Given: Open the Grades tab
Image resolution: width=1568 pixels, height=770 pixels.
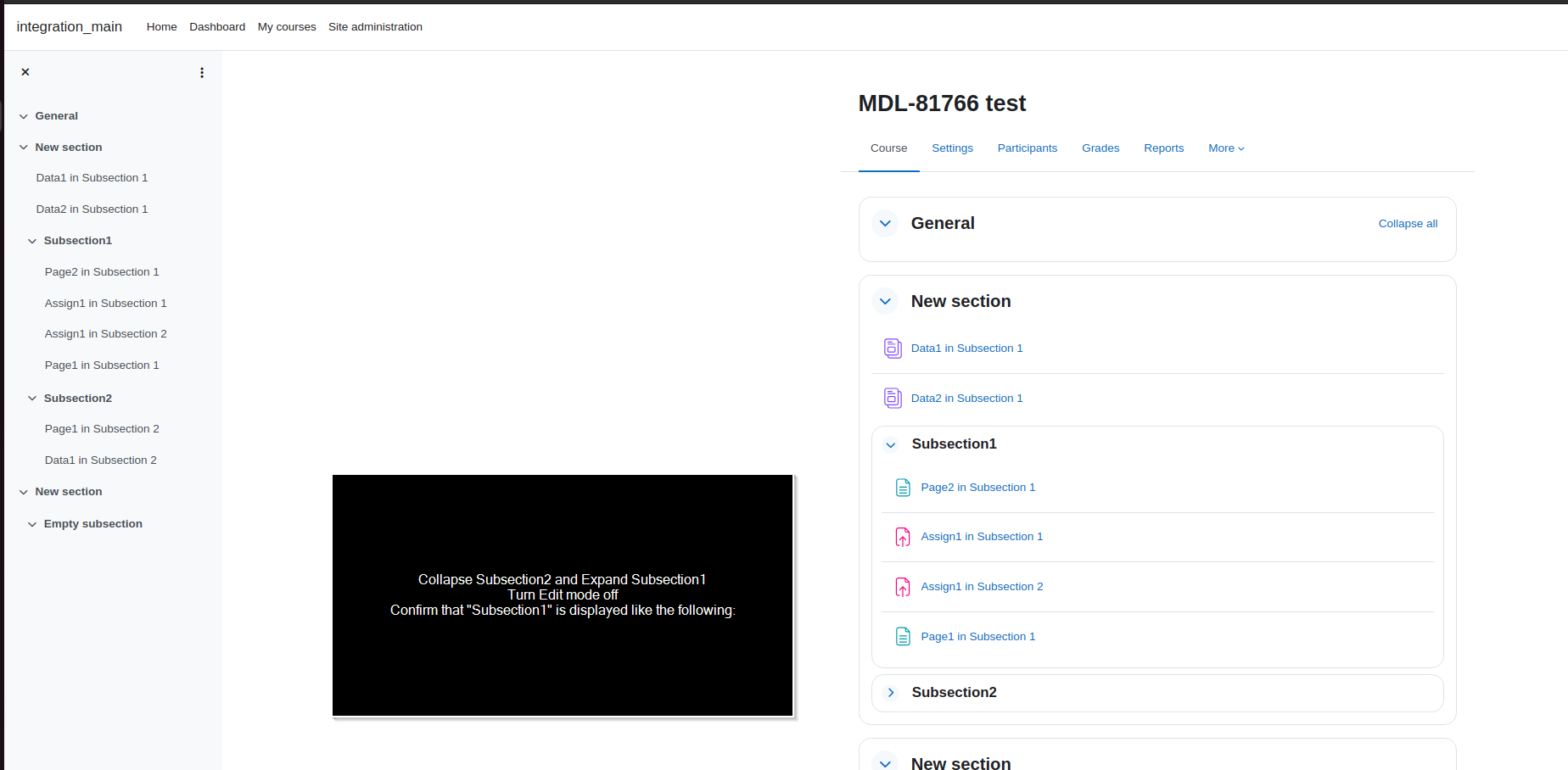Looking at the screenshot, I should point(1100,148).
